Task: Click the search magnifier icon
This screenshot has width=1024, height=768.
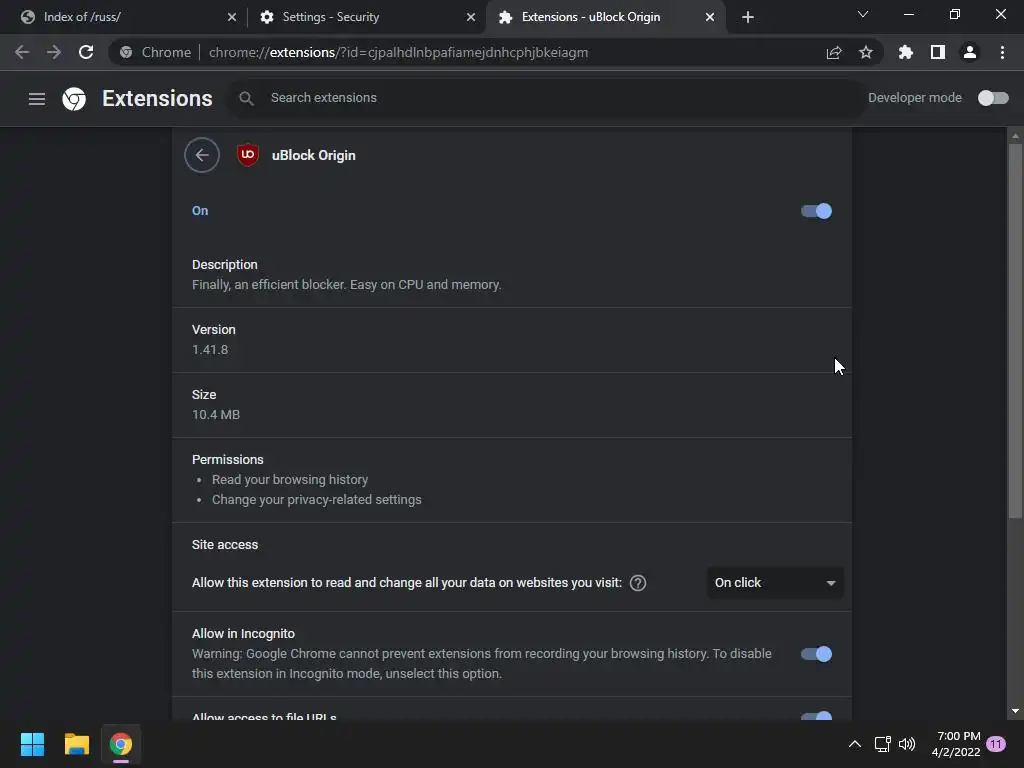Action: tap(246, 99)
